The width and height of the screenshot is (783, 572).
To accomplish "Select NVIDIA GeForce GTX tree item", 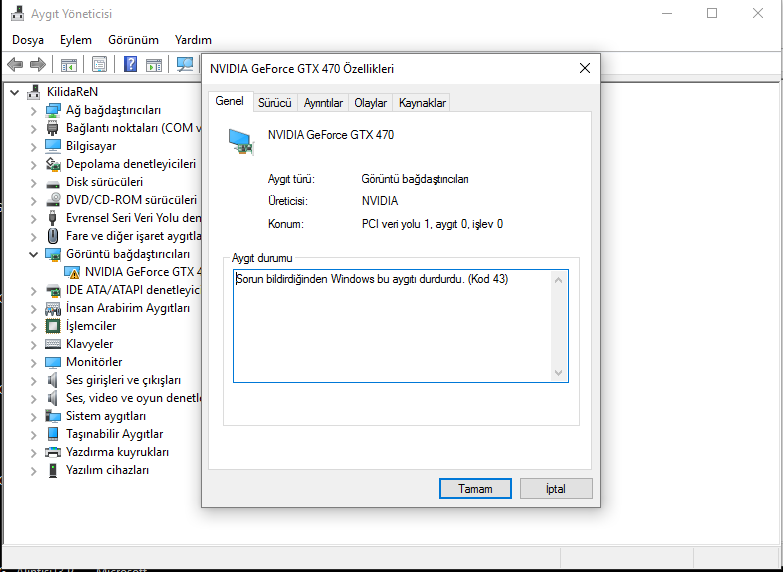I will click(143, 272).
